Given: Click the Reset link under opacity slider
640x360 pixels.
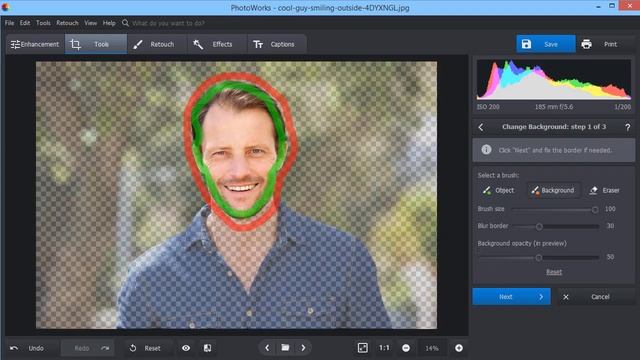Looking at the screenshot, I should (x=554, y=272).
